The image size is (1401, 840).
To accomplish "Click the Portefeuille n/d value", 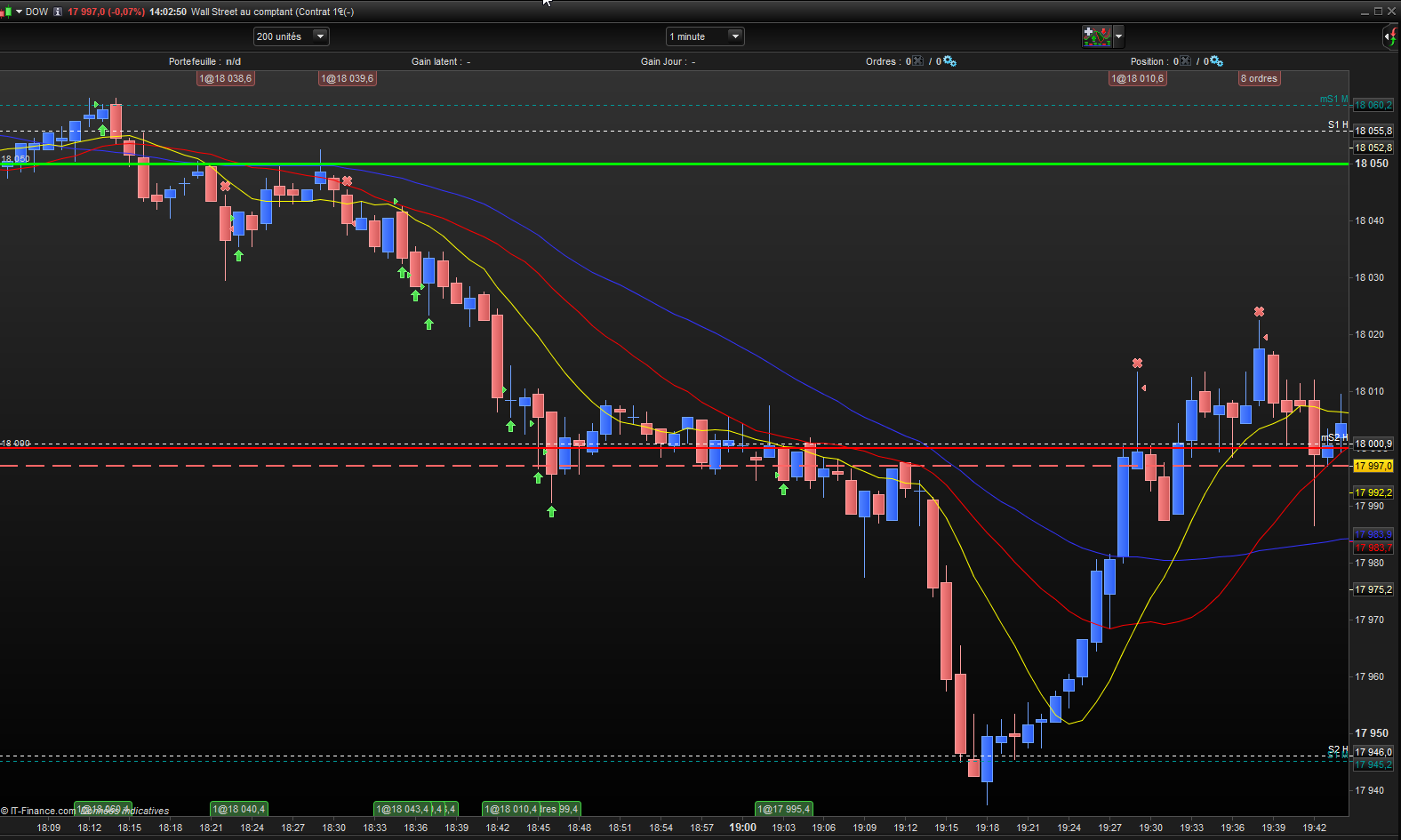I will click(233, 61).
